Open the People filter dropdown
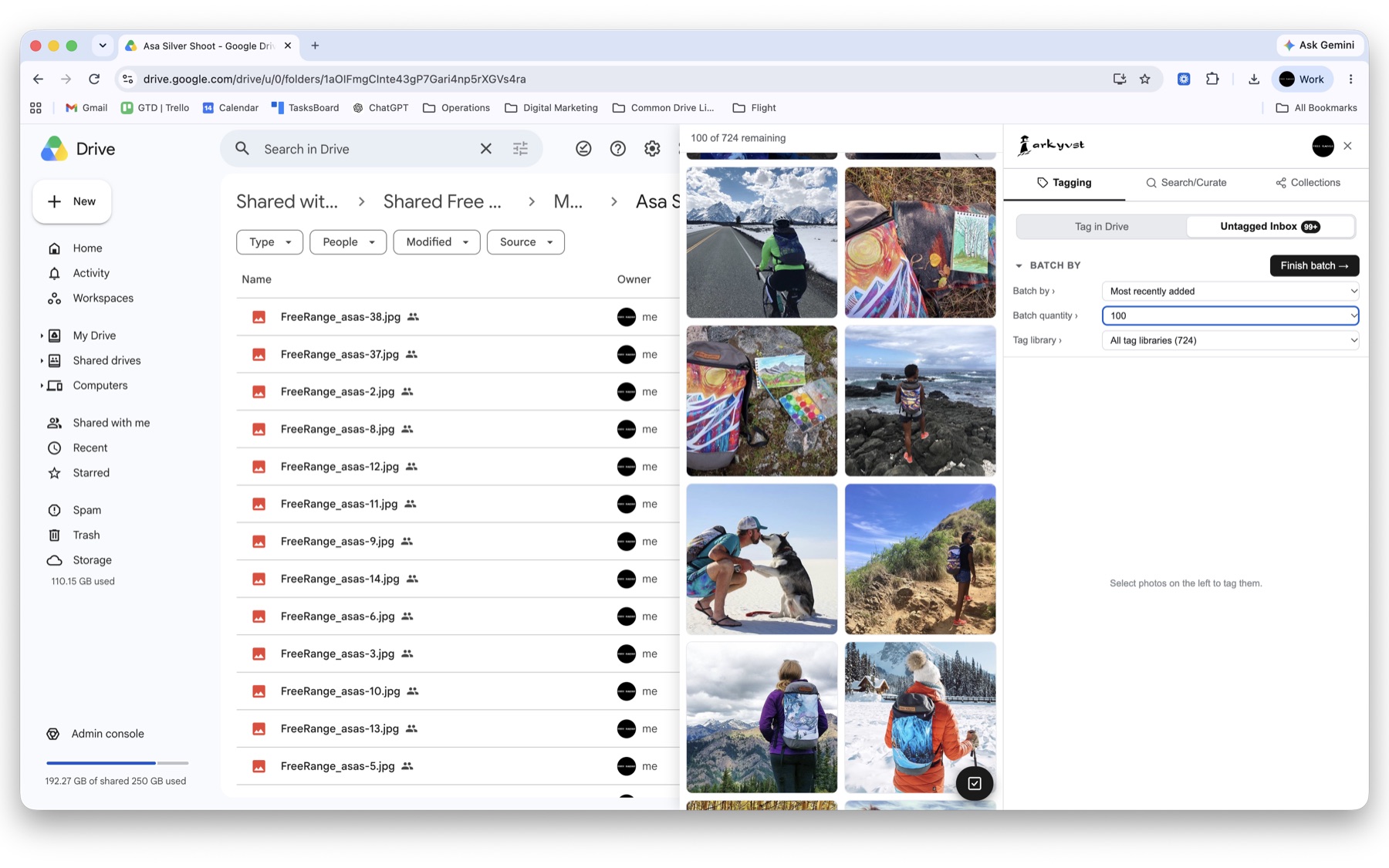The height and width of the screenshot is (868, 1389). coord(348,242)
